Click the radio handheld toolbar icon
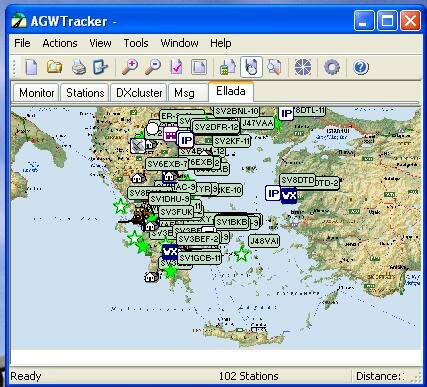Screen dimensions: 427x387 pos(228,67)
